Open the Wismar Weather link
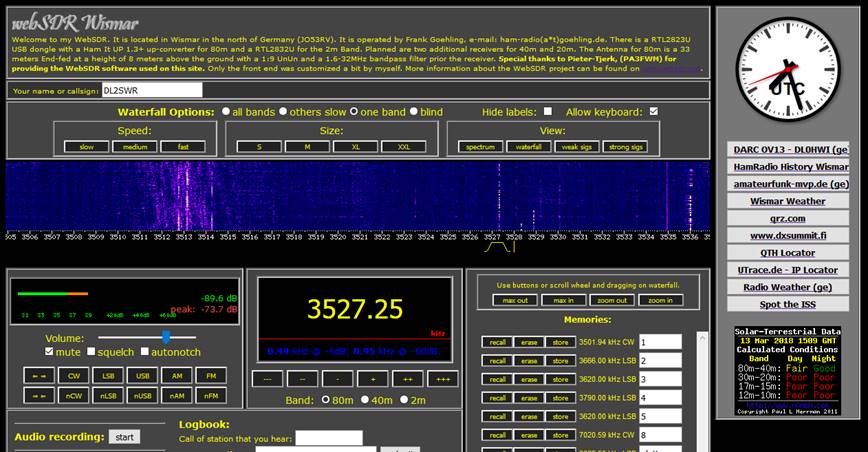 [788, 201]
